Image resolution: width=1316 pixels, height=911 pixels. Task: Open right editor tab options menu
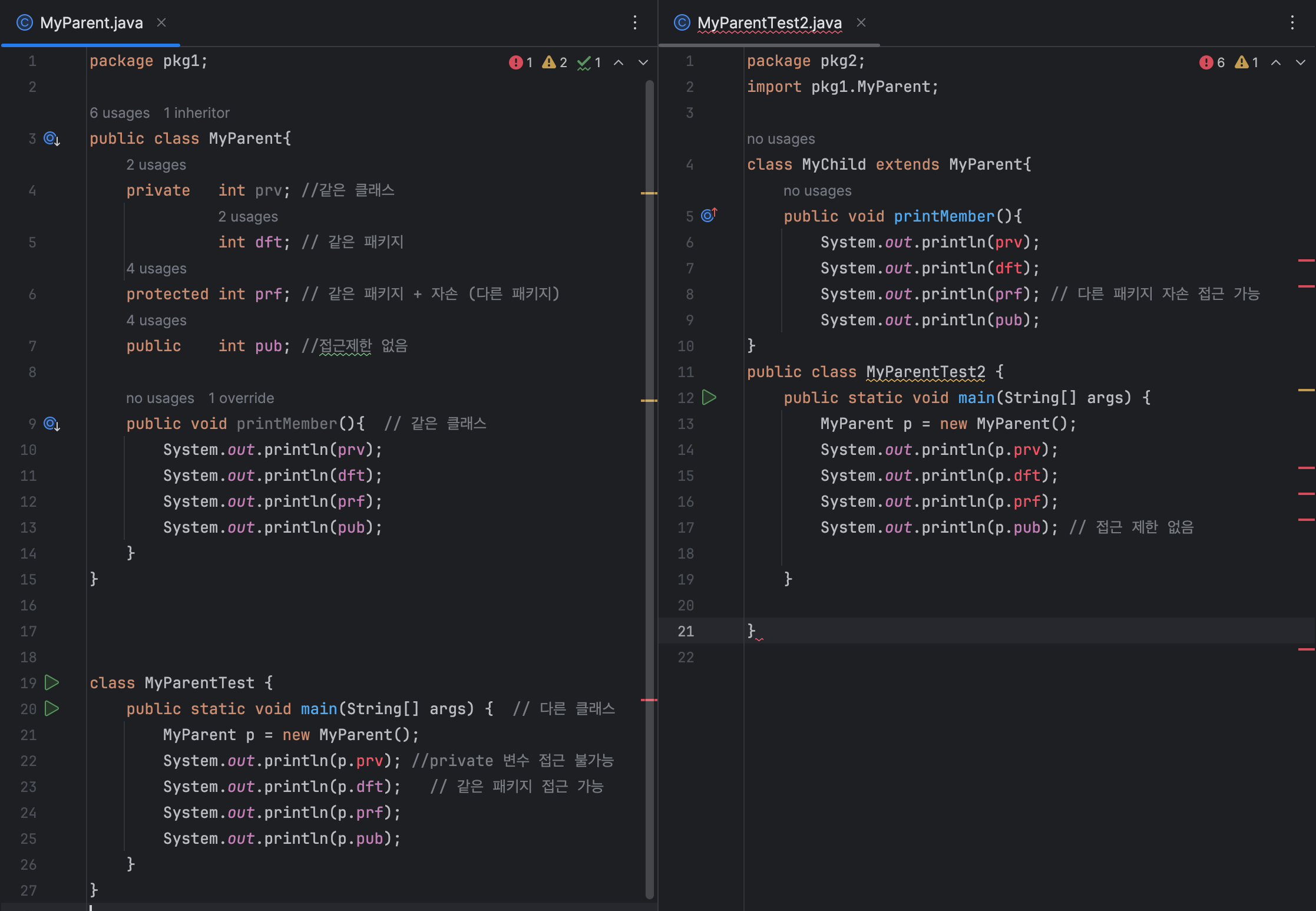click(1292, 22)
